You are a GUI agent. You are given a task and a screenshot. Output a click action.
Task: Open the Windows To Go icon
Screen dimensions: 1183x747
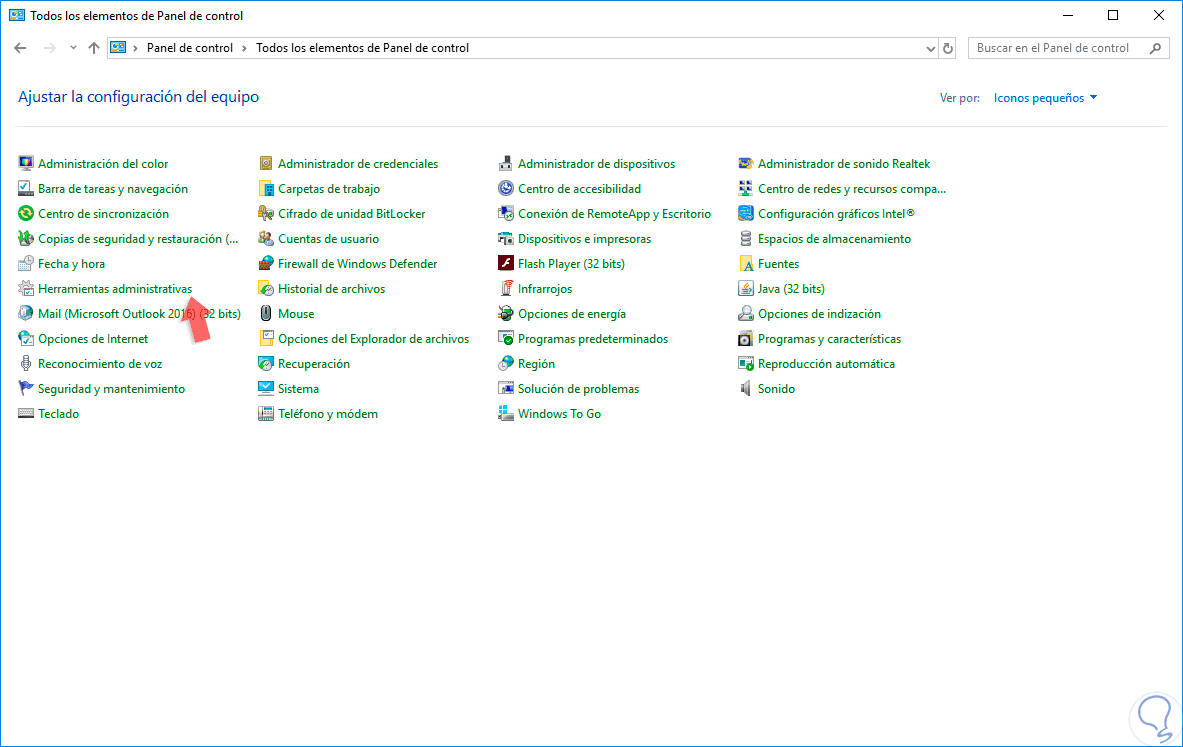click(x=506, y=414)
